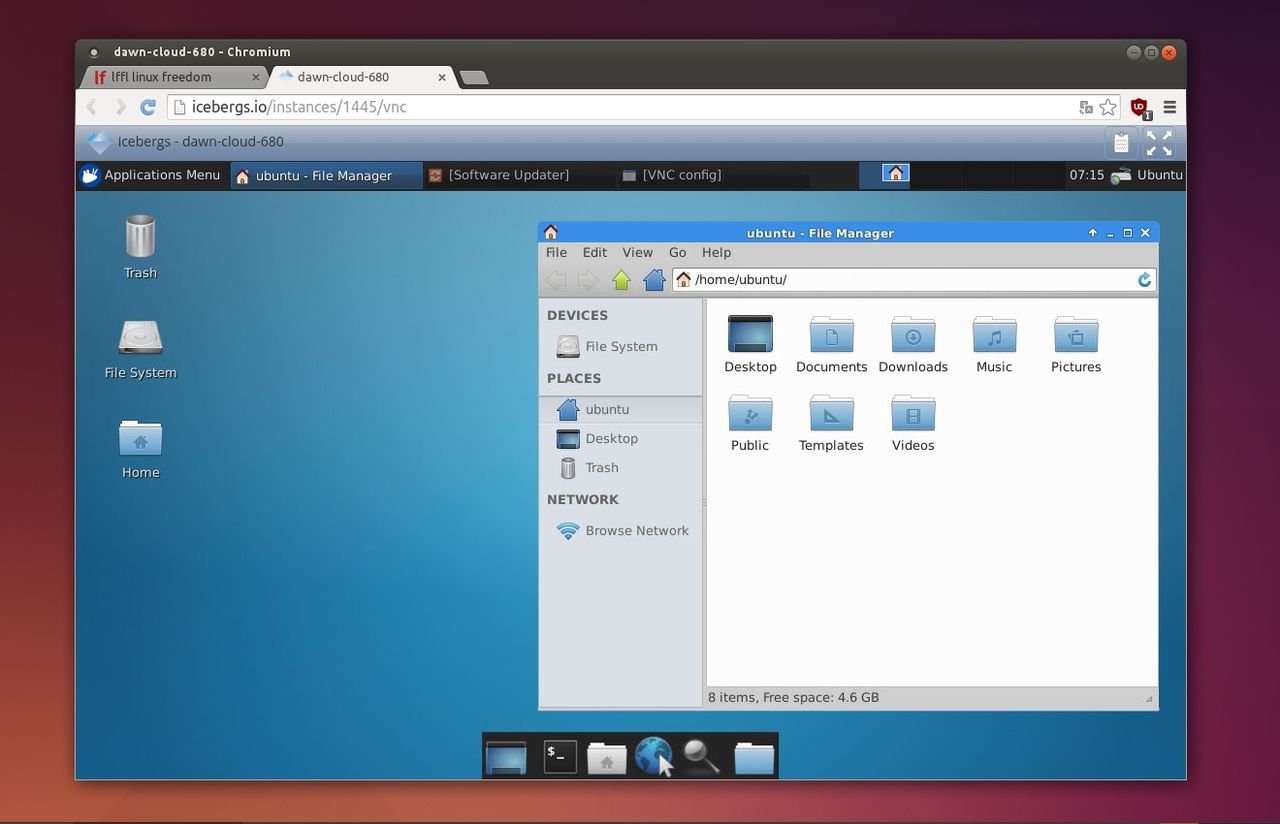Click the Home icon in File Manager toolbar
Screen dimensions: 1280x824
[x=654, y=280]
